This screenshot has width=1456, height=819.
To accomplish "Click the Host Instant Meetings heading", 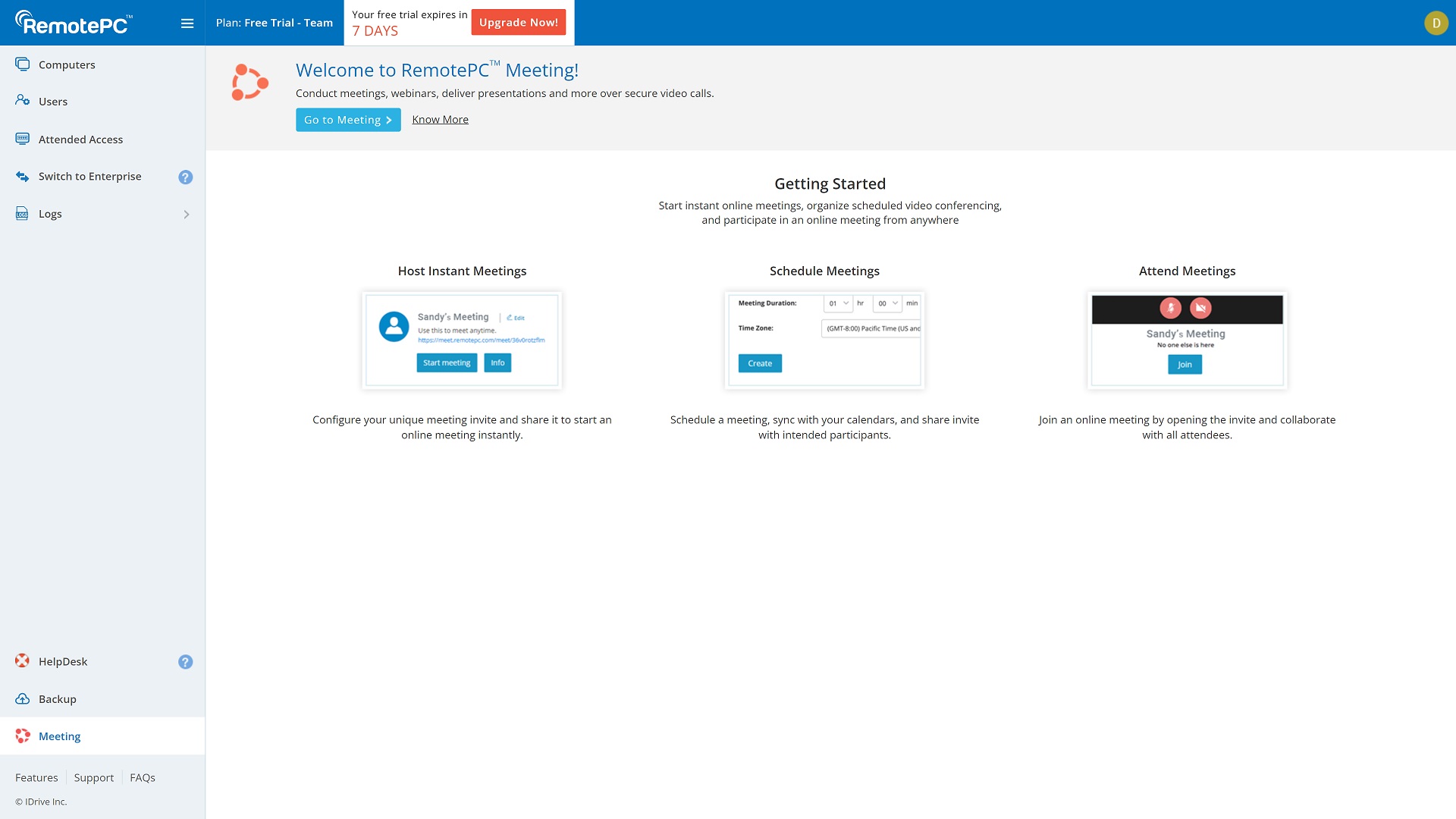I will [x=462, y=271].
